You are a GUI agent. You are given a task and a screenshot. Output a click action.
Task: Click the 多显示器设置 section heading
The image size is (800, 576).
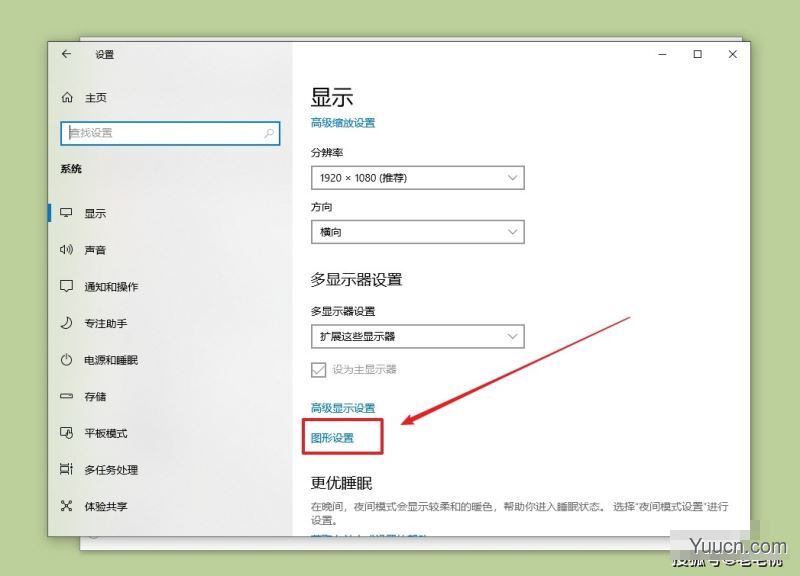pyautogui.click(x=356, y=280)
